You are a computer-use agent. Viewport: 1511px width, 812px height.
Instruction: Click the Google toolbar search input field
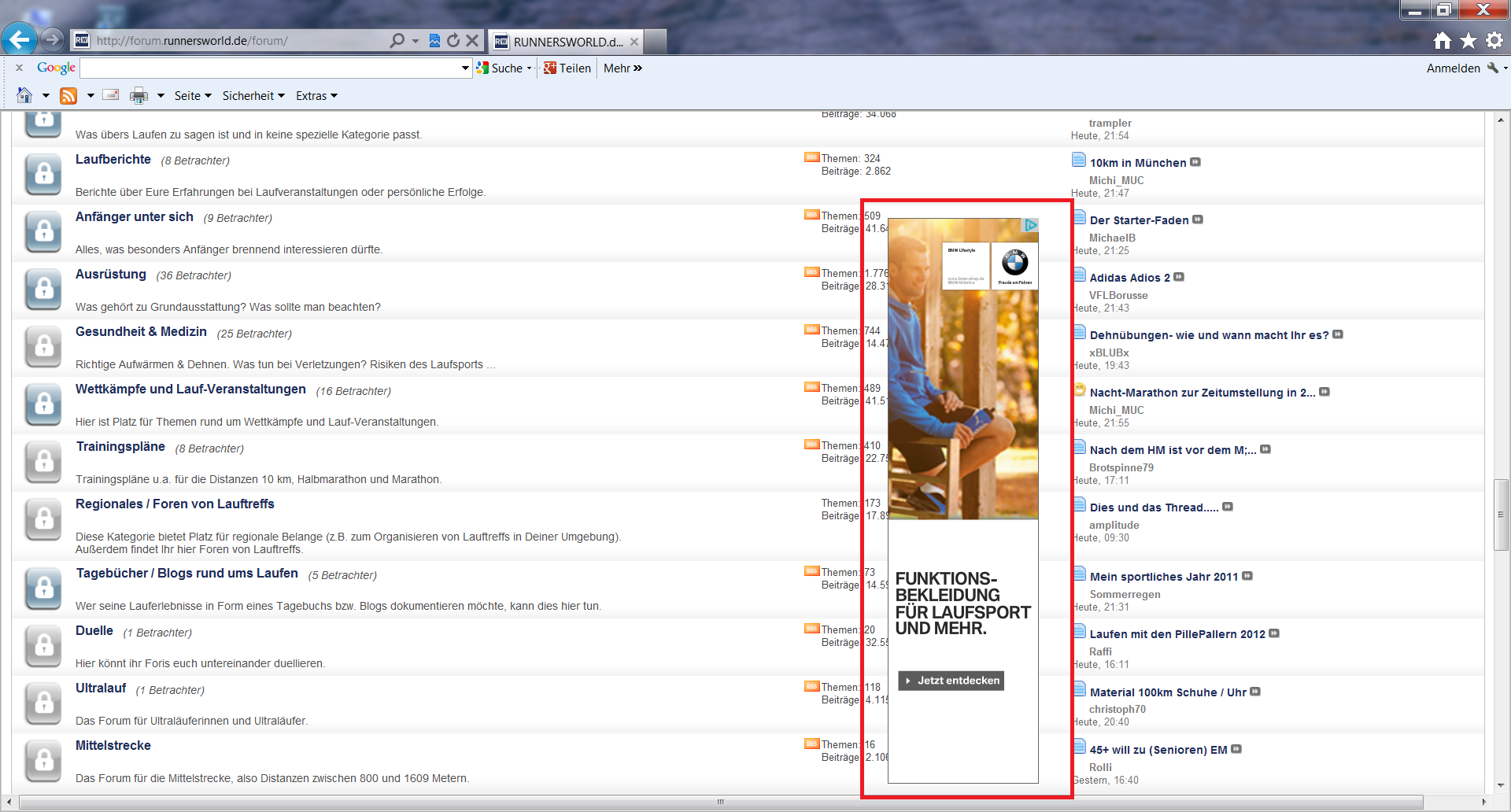click(x=270, y=68)
